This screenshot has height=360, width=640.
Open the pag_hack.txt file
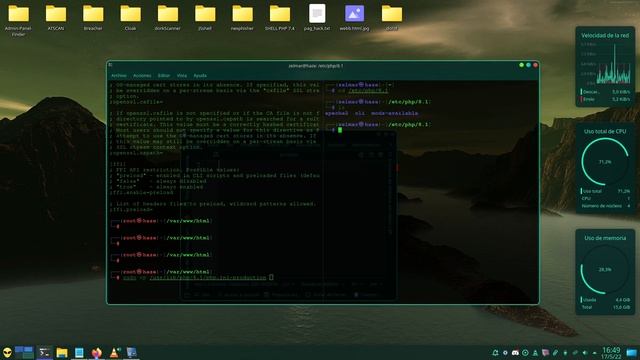tap(317, 18)
